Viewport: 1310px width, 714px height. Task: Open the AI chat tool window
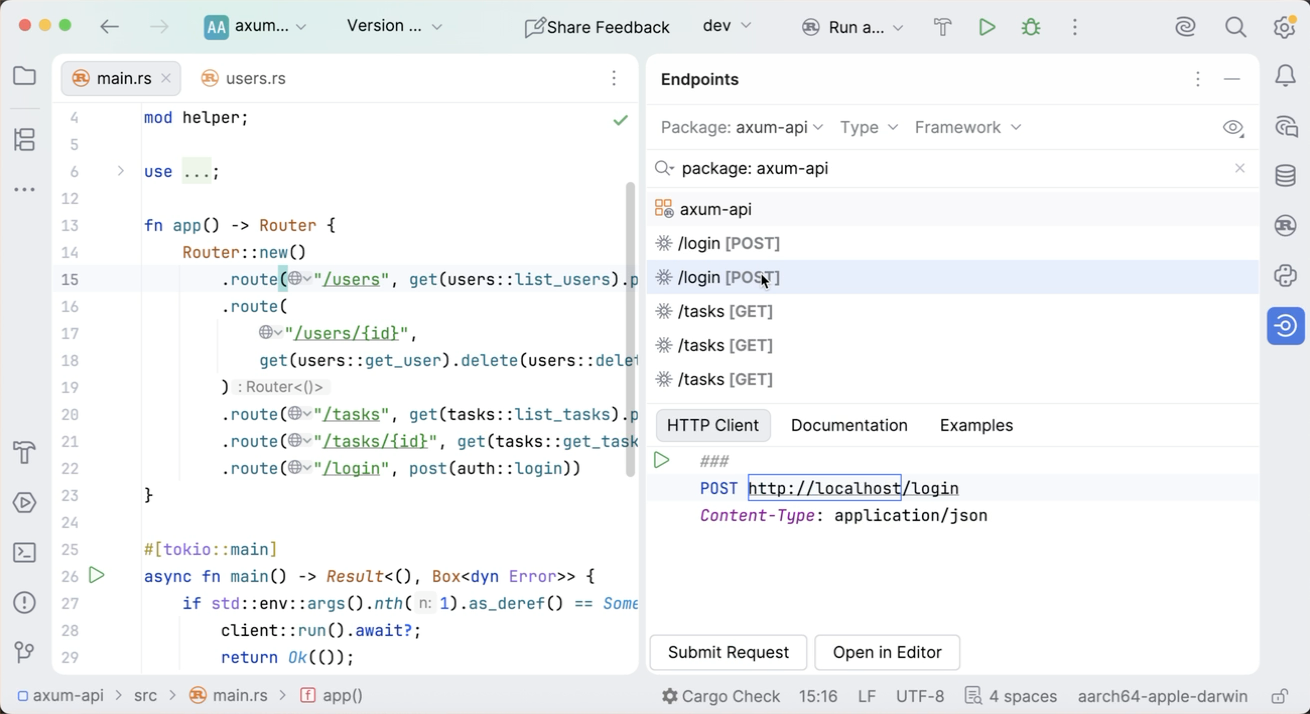[1286, 126]
